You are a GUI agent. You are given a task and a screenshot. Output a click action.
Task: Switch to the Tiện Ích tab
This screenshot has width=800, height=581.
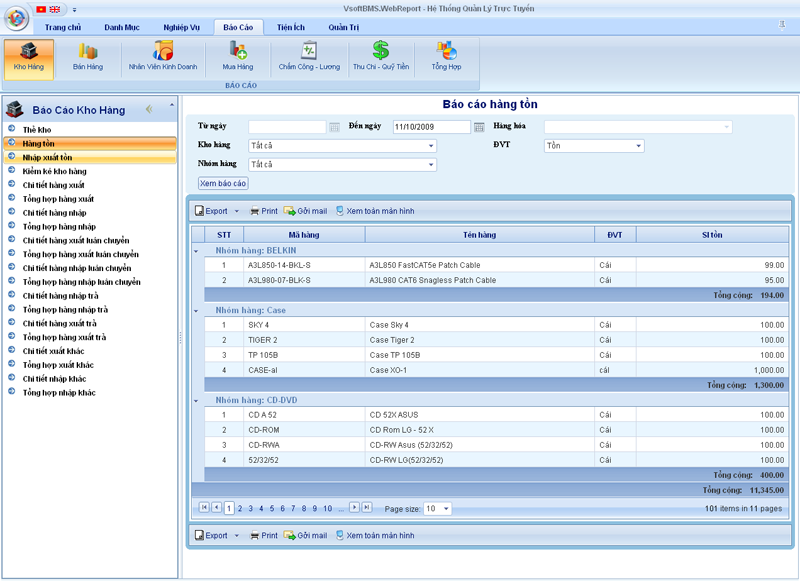coord(291,27)
